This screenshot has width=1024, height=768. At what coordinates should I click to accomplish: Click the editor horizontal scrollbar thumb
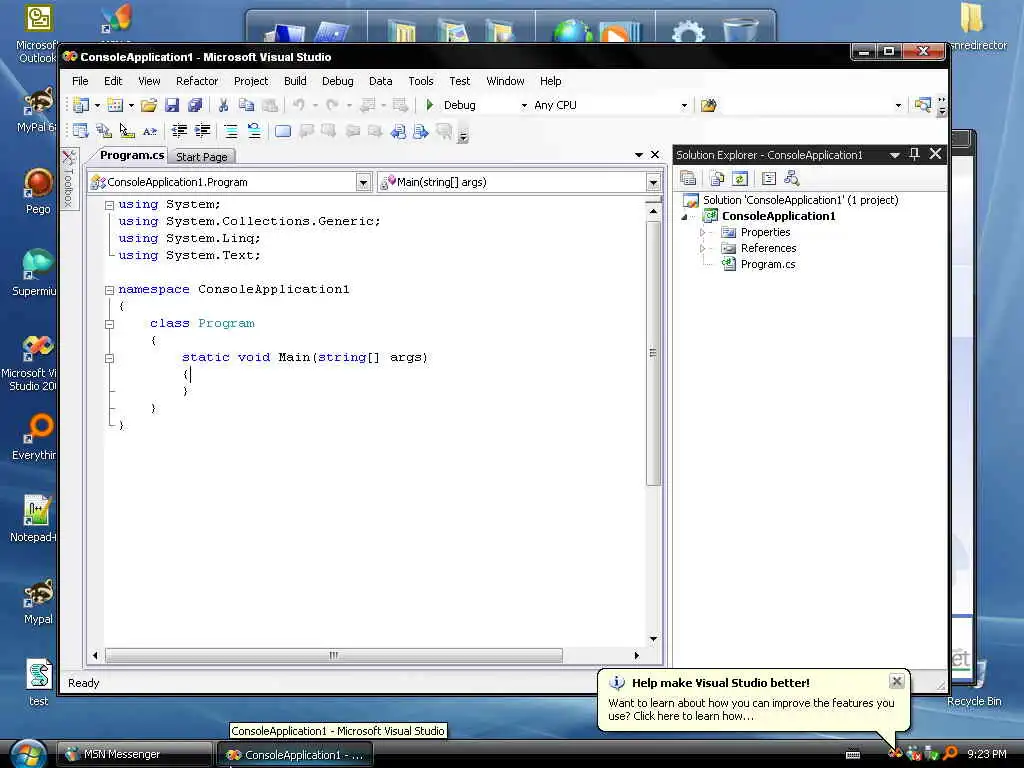pos(334,655)
